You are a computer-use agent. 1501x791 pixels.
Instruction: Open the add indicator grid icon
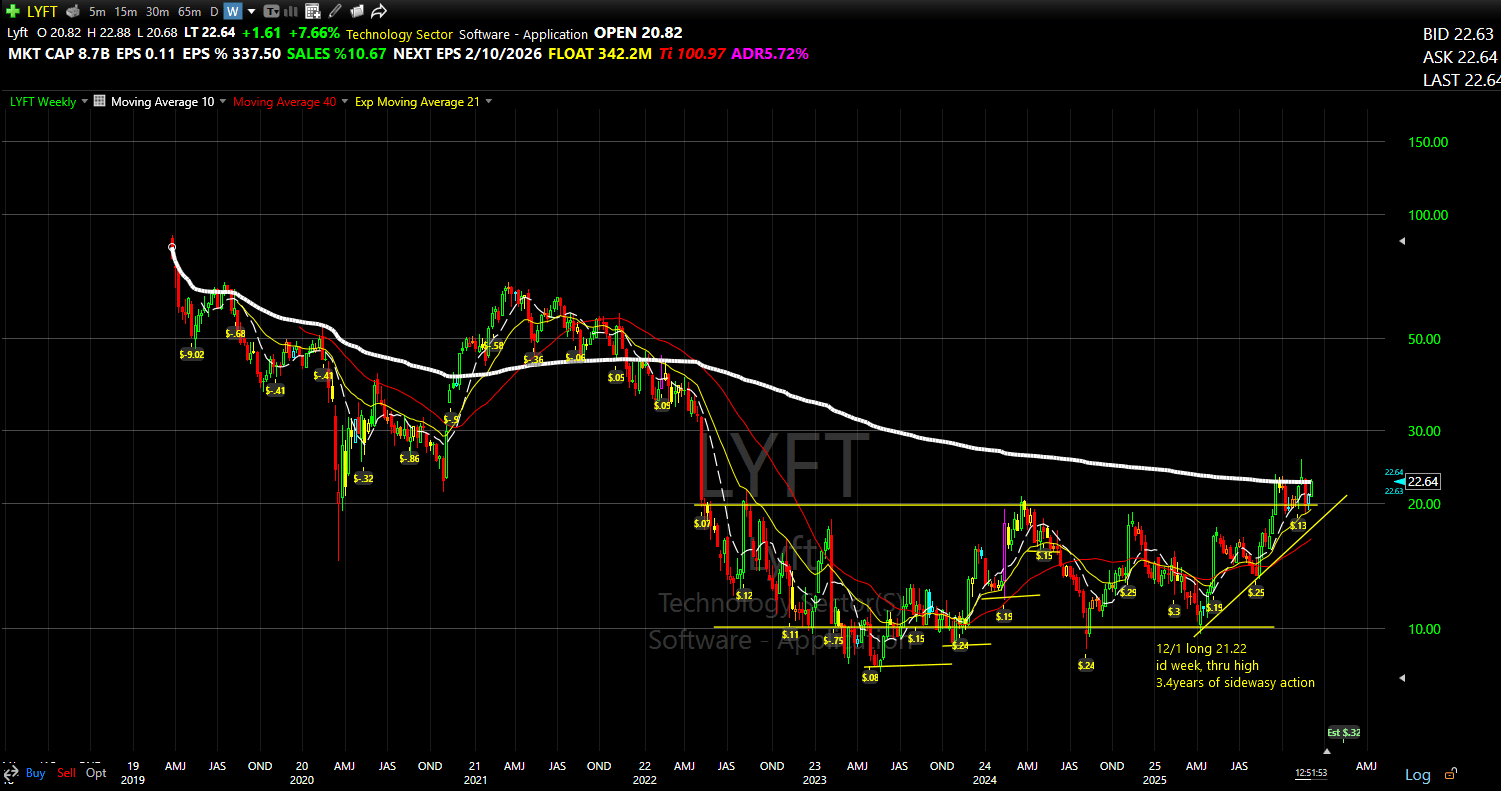point(312,12)
